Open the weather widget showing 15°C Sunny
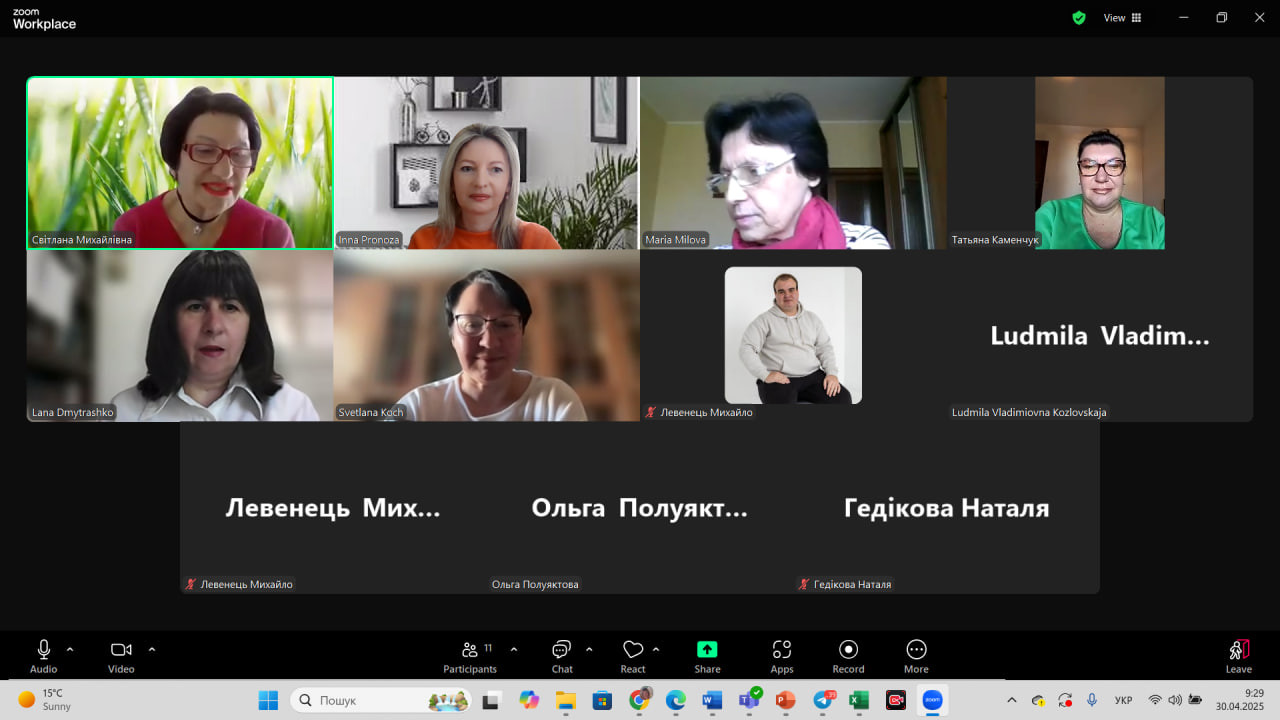1280x720 pixels. point(46,700)
